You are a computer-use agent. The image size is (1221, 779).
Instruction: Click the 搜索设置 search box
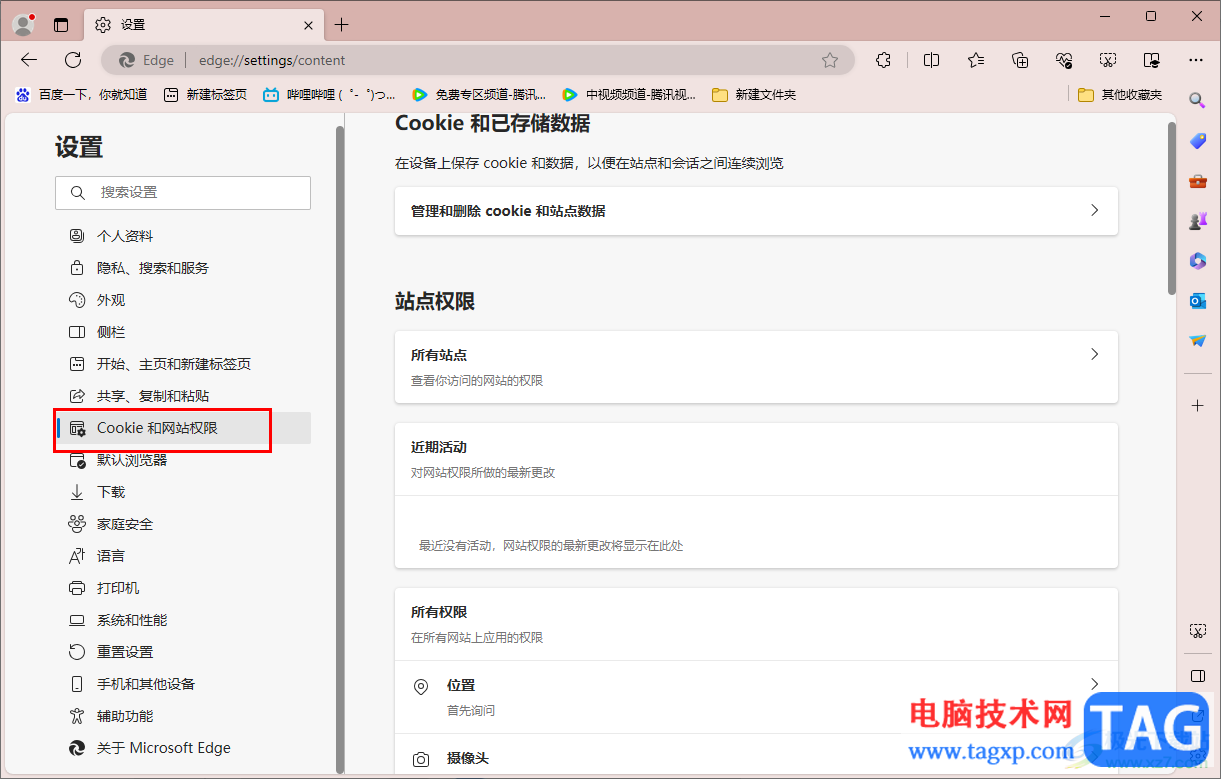click(183, 192)
